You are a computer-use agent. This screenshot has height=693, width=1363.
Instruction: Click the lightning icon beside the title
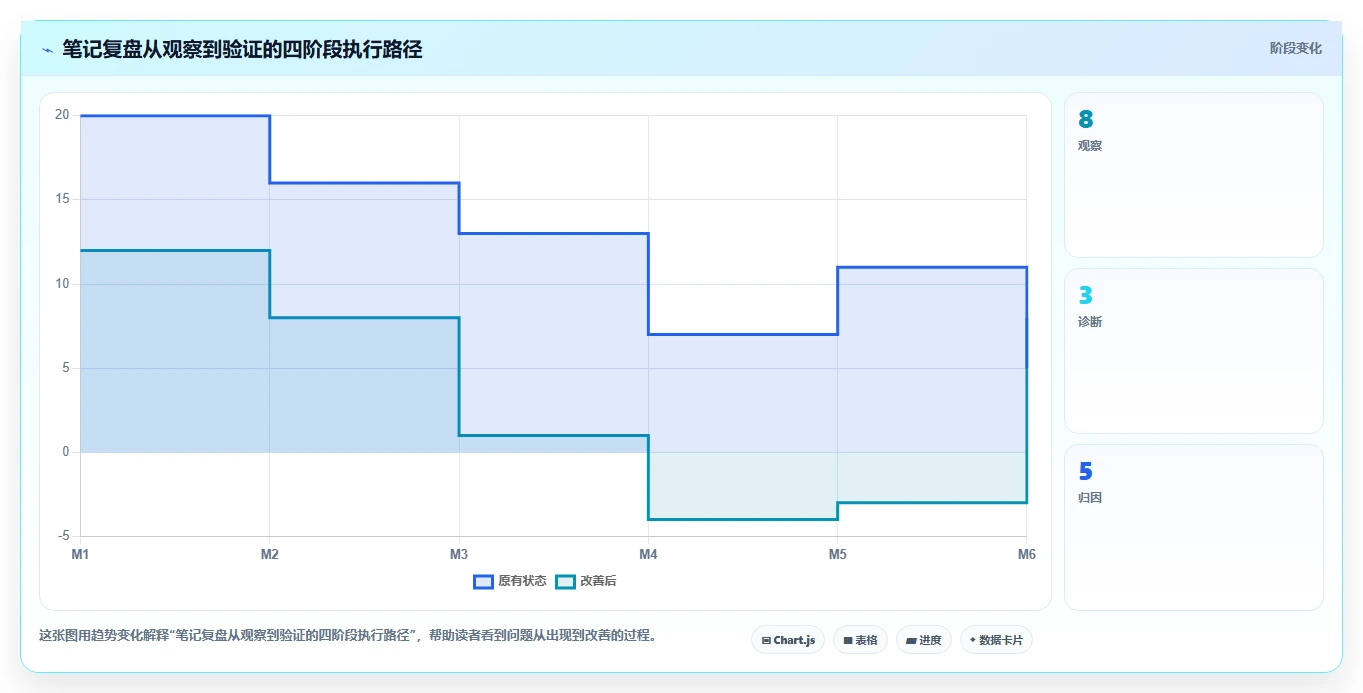coord(47,50)
